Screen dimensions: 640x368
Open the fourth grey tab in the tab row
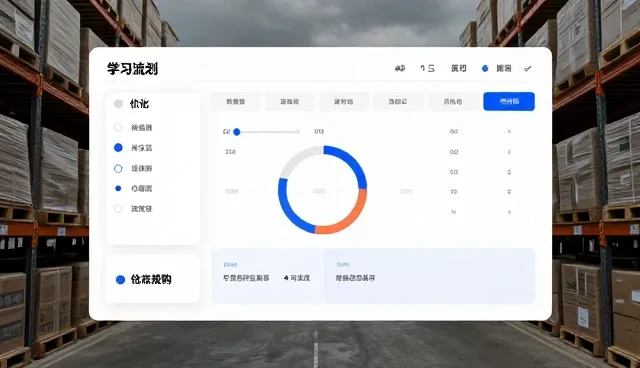398,102
